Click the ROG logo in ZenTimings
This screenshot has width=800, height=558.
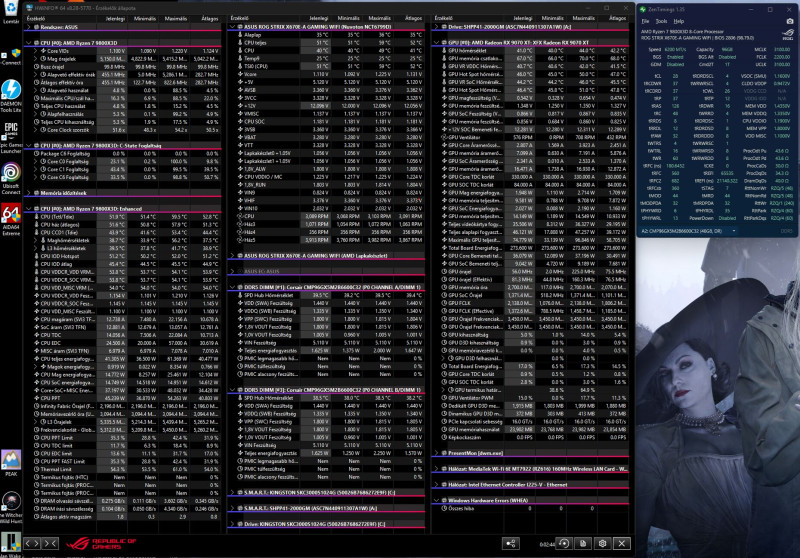(787, 35)
